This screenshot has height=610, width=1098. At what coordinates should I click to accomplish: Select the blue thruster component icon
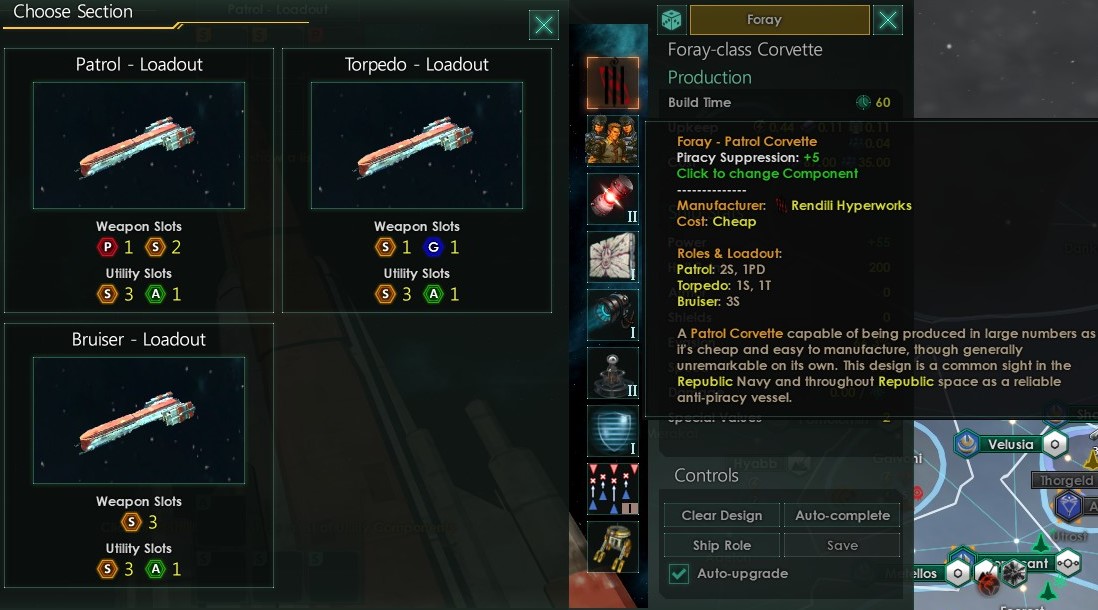point(613,315)
